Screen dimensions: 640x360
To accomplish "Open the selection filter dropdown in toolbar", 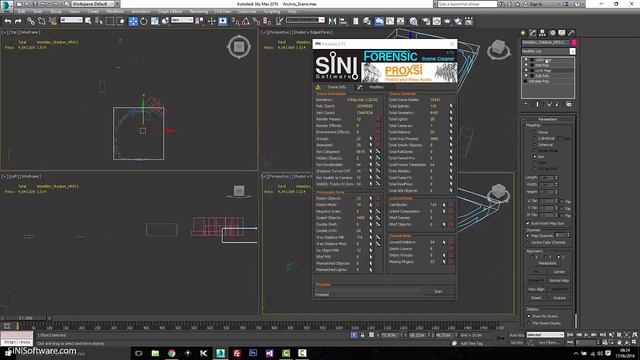I will pos(71,20).
